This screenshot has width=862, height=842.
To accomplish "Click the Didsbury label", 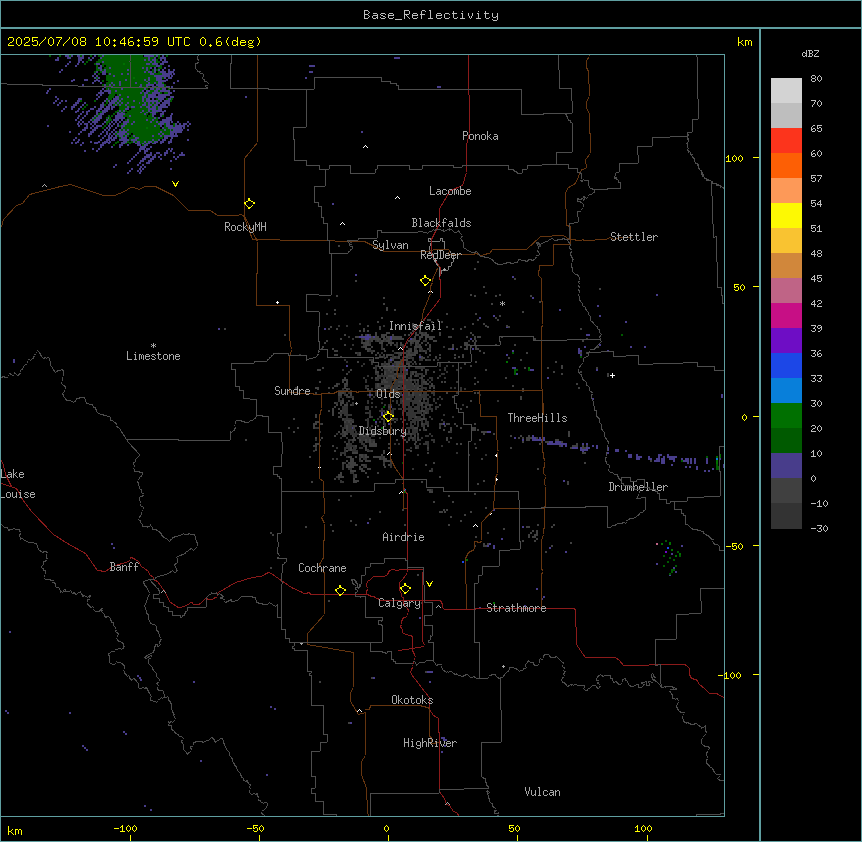I will pos(383,431).
